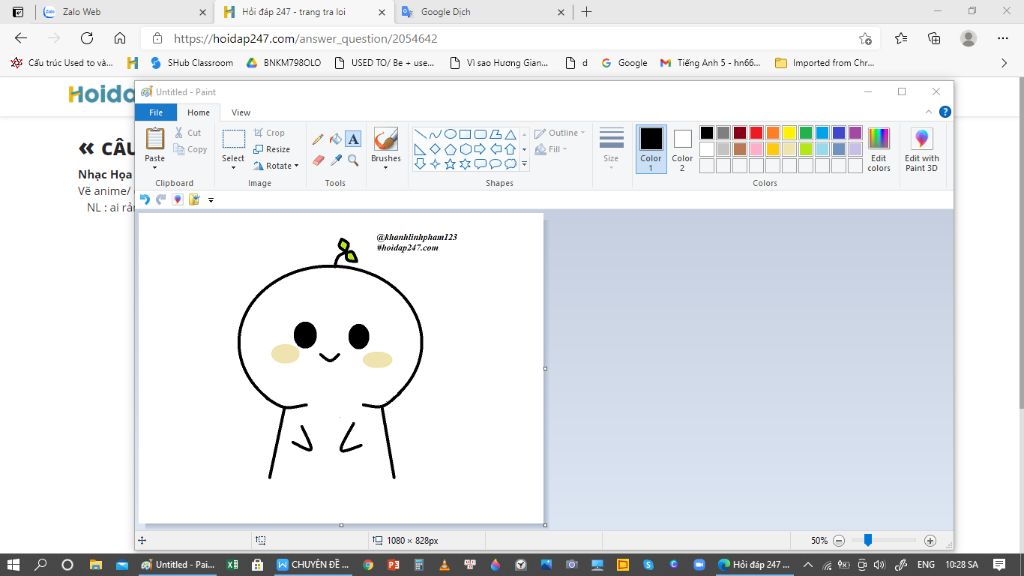The height and width of the screenshot is (576, 1024).
Task: Click the Redo arrow in quick access toolbar
Action: pos(161,199)
